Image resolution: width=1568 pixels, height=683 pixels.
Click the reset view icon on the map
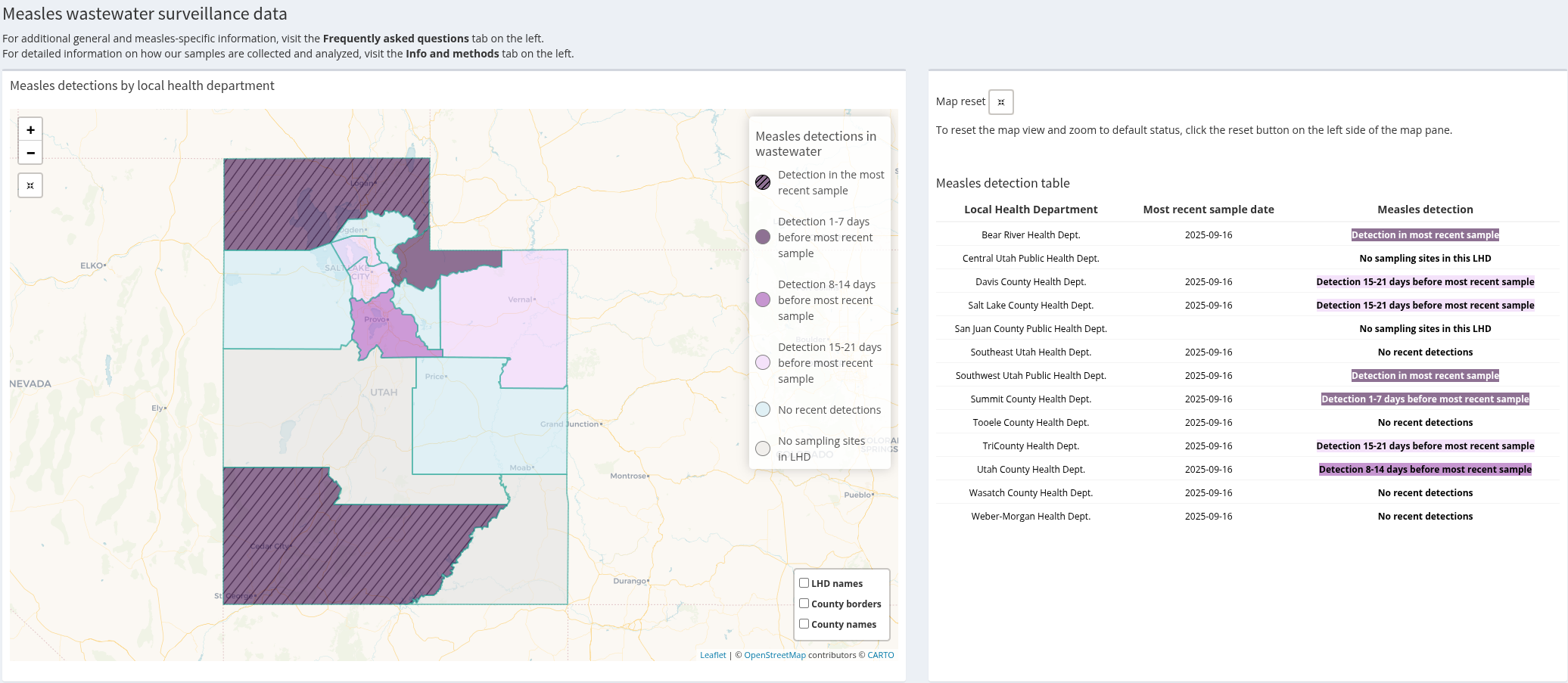tap(30, 185)
